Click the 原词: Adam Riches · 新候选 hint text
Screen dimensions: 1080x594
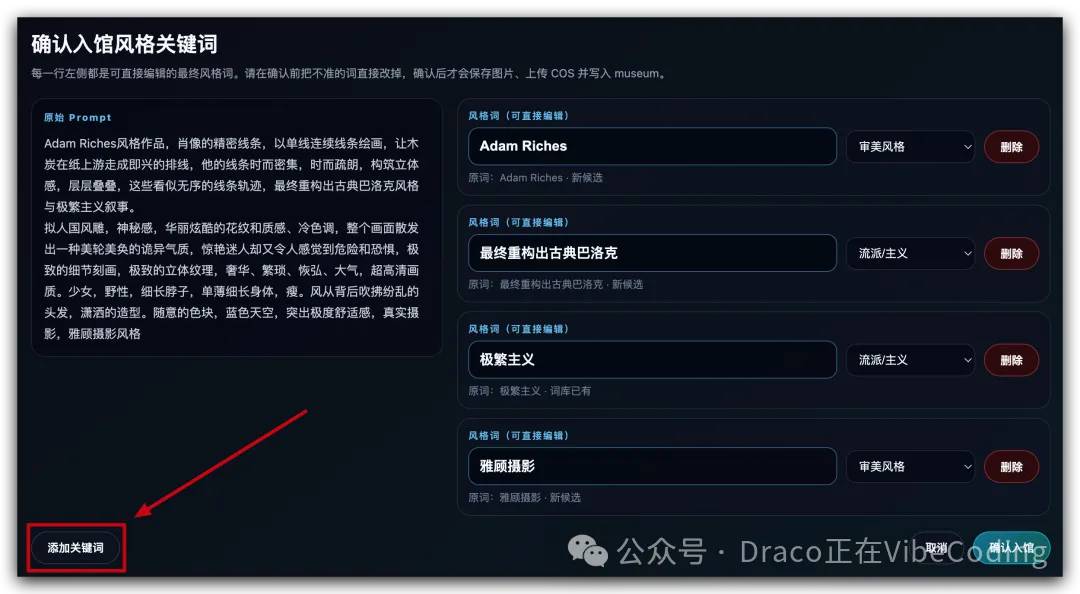coord(535,178)
